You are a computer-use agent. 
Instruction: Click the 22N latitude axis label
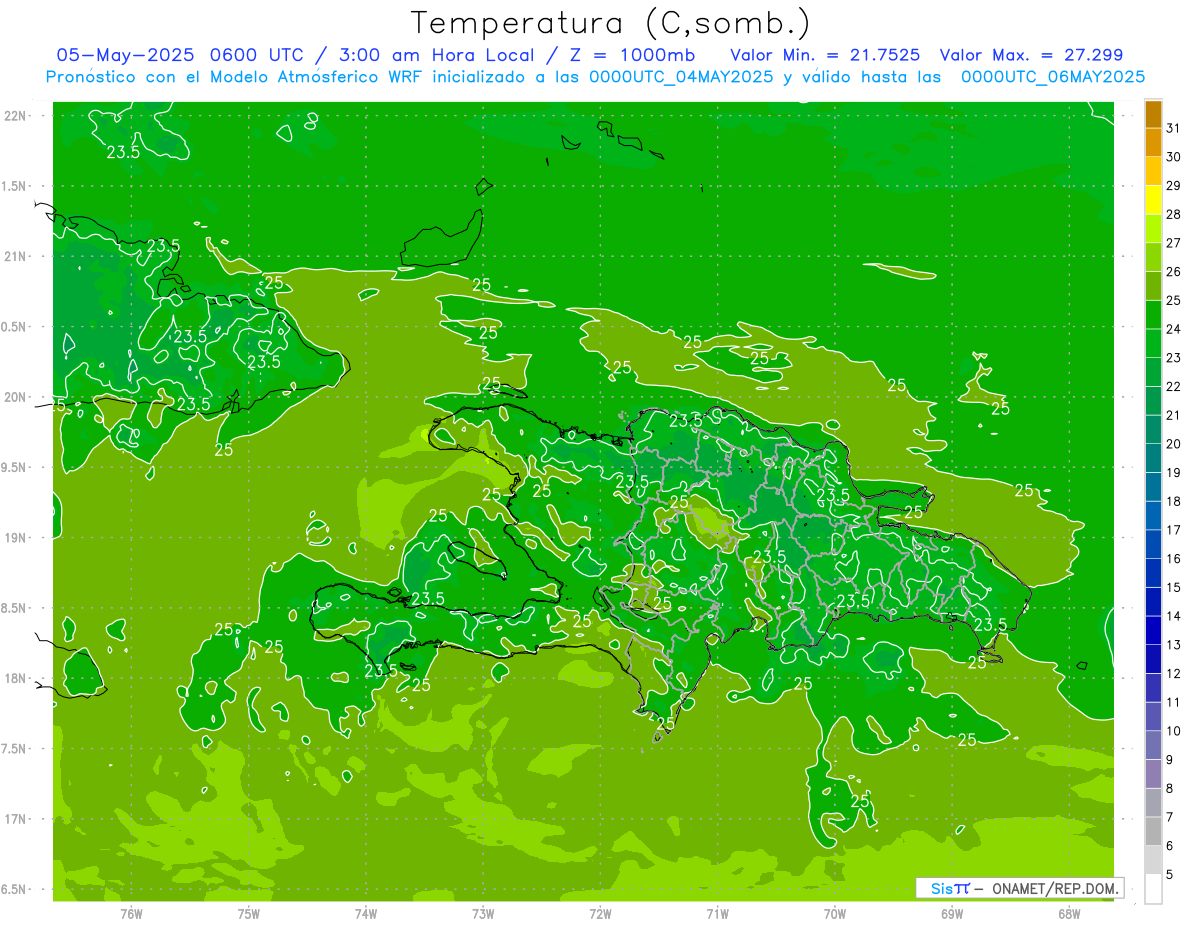(17, 116)
